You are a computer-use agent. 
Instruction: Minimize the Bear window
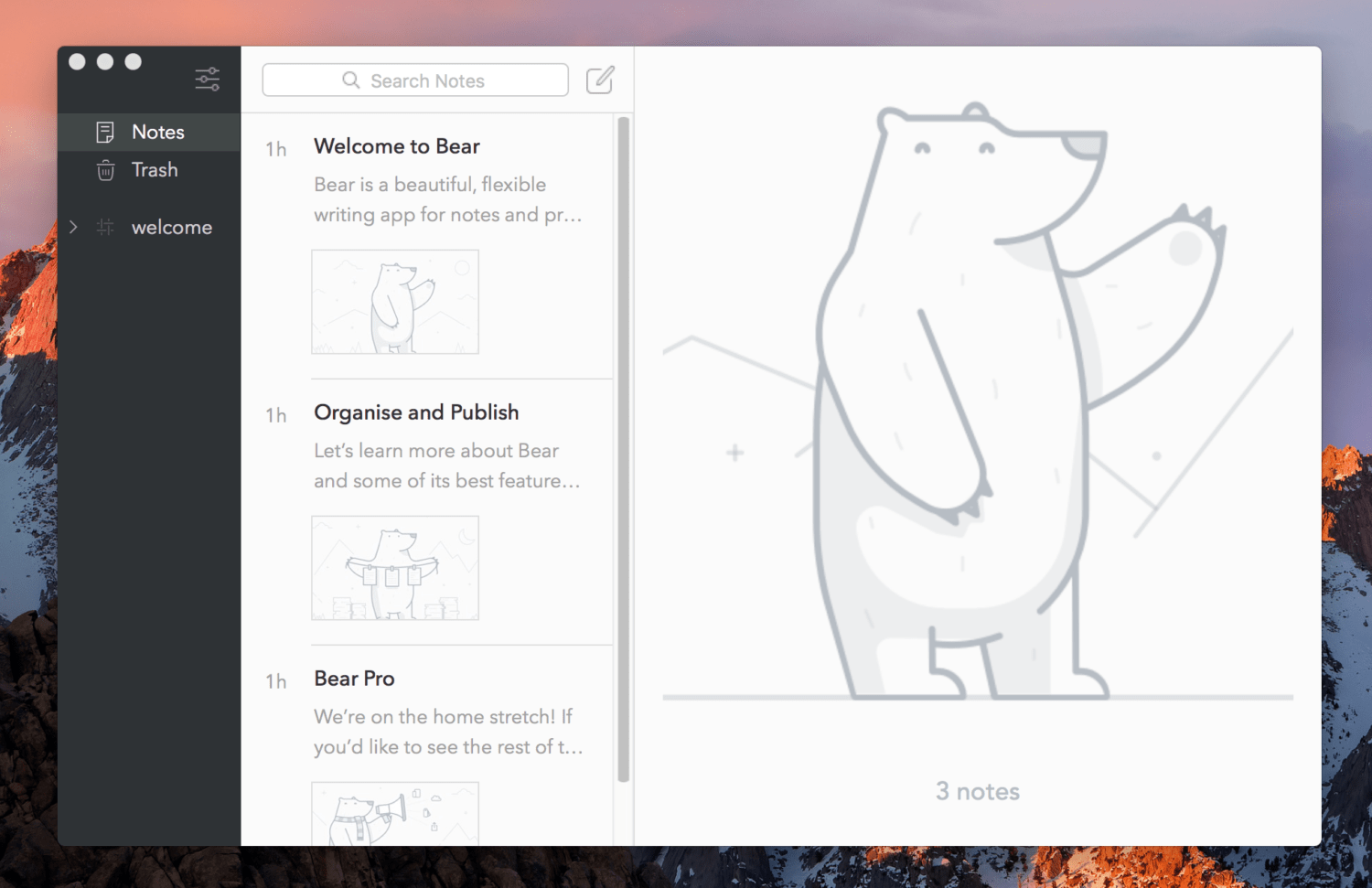pos(105,61)
